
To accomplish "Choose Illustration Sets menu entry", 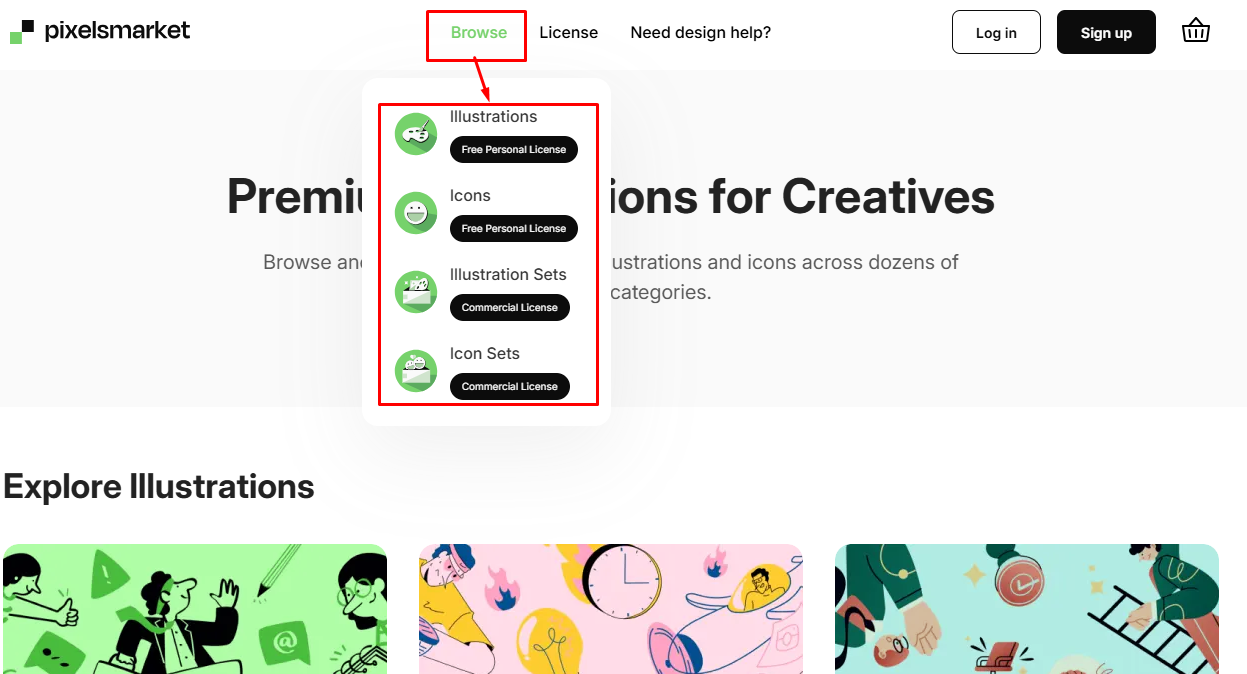I will 508,275.
